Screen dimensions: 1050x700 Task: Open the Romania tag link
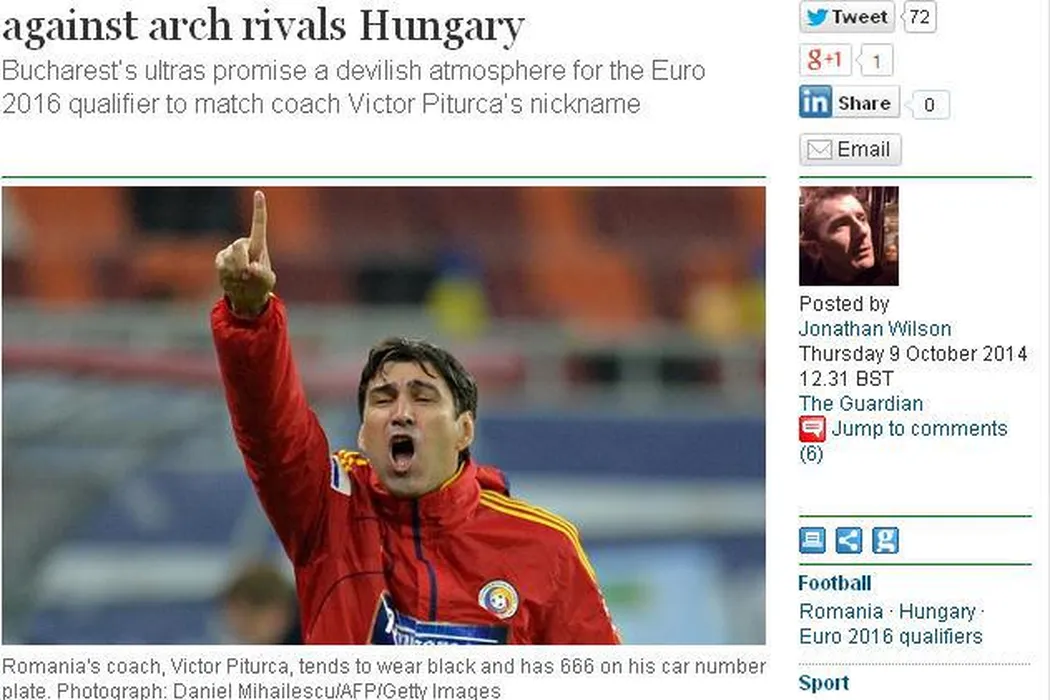pyautogui.click(x=841, y=612)
